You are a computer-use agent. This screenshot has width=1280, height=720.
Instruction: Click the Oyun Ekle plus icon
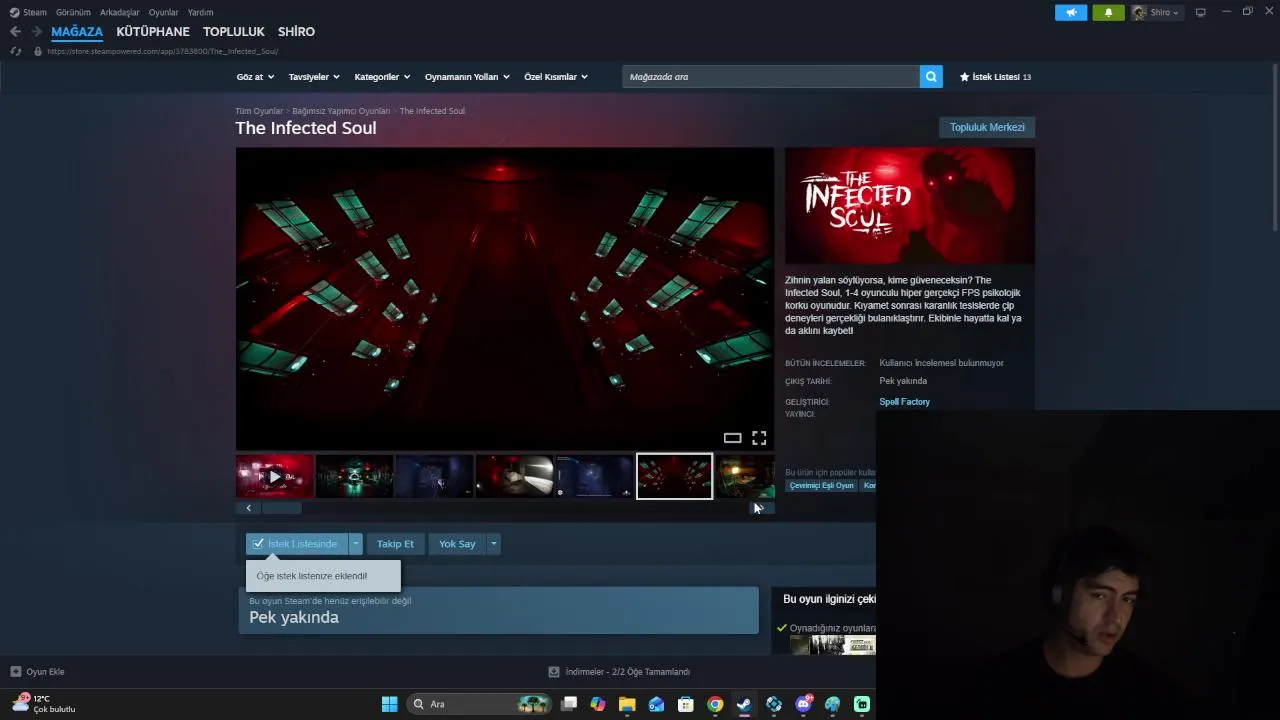[15, 672]
